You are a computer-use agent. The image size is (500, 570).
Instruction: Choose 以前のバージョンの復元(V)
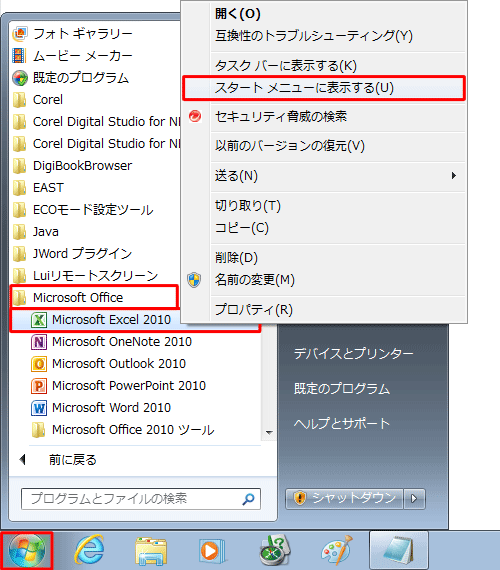[290, 146]
